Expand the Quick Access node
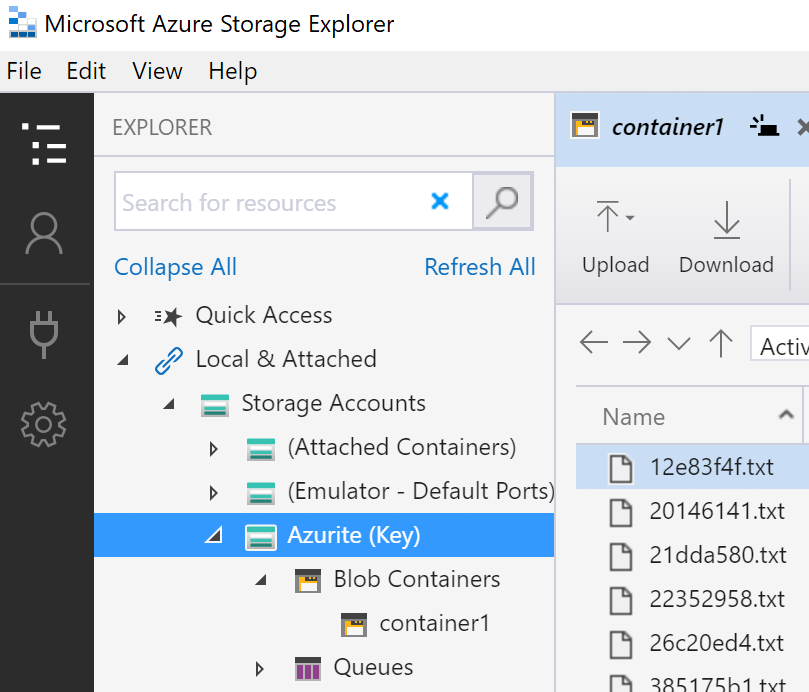Image resolution: width=809 pixels, height=692 pixels. click(121, 315)
